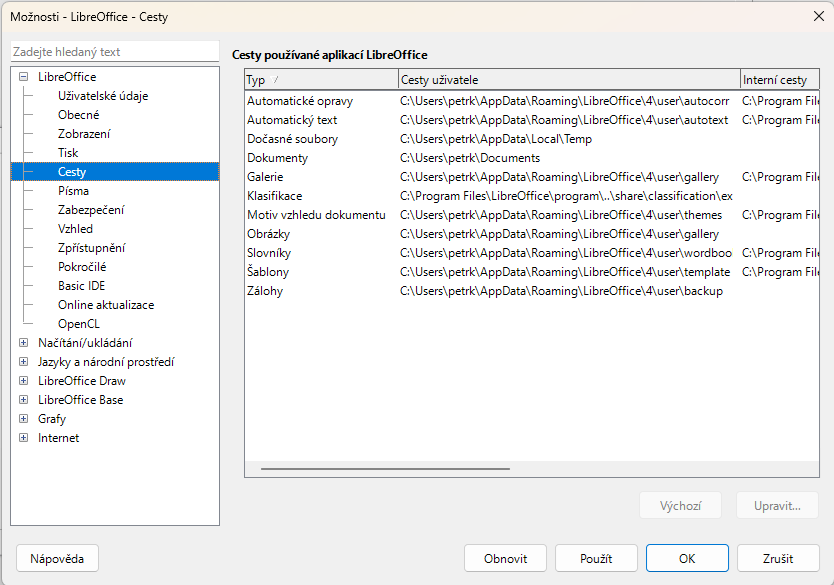
Task: Focus the Zadejte hledaný text search field
Action: tap(115, 52)
